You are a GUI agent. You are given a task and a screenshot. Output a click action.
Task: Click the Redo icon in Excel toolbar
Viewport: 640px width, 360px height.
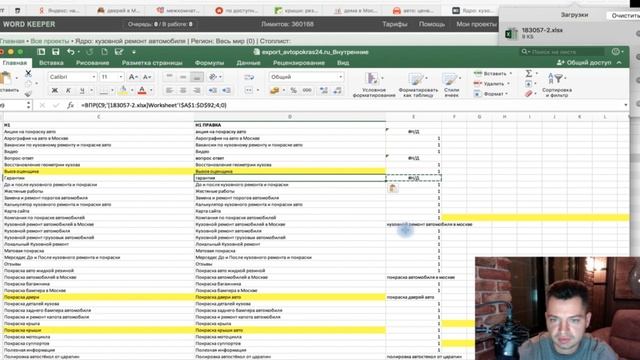(x=90, y=52)
